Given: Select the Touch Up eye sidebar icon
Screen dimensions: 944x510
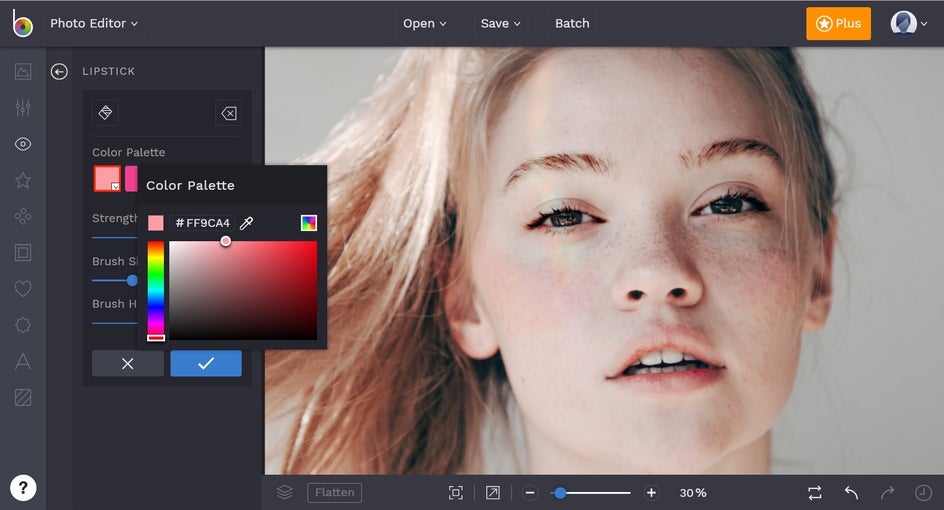Looking at the screenshot, I should tap(23, 144).
